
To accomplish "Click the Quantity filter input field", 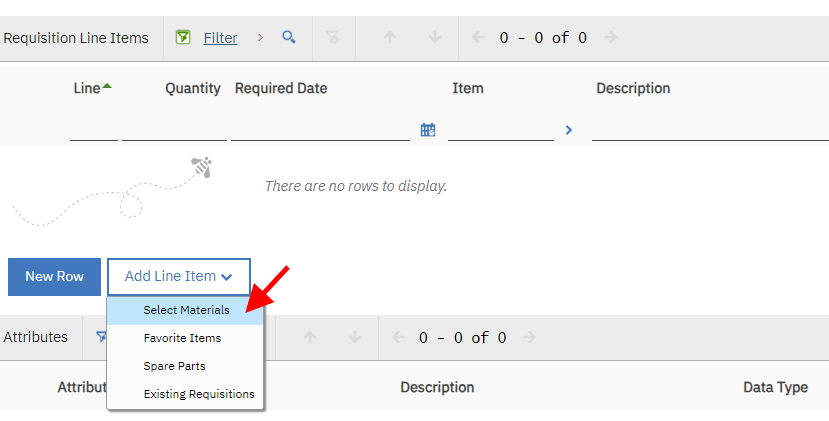I will click(x=174, y=130).
